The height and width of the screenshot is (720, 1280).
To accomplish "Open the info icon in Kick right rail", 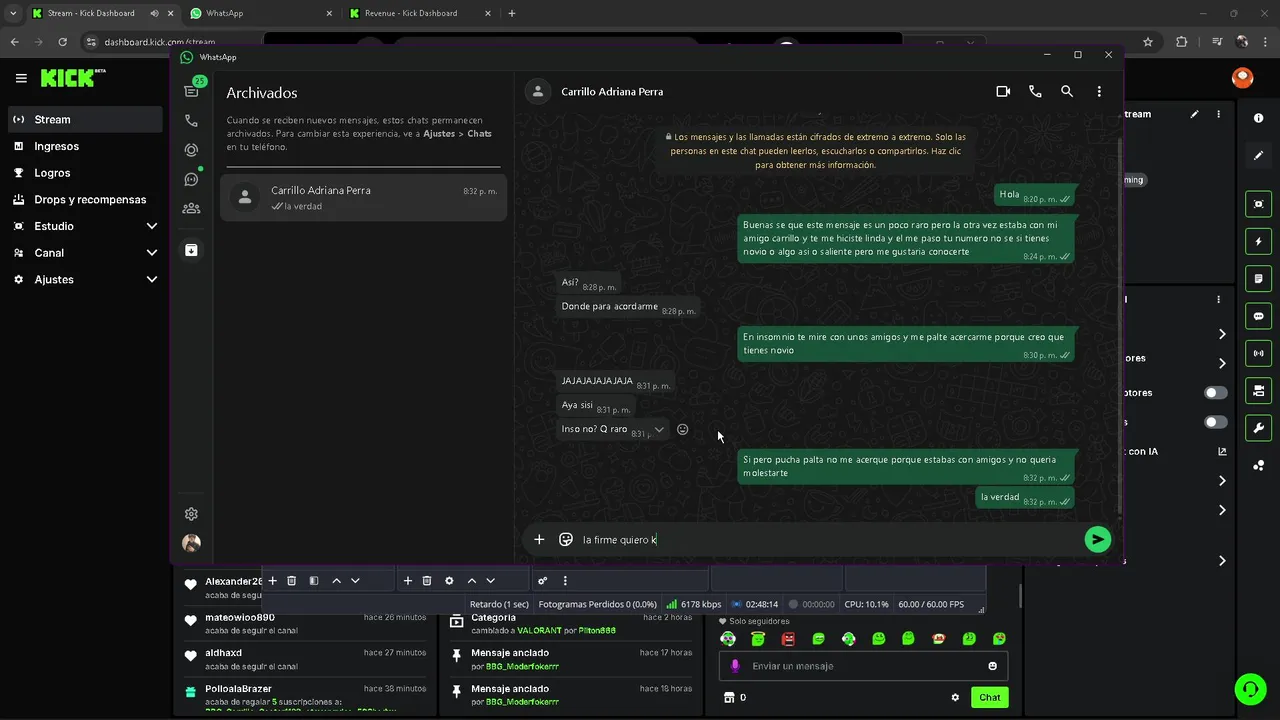I will [x=1258, y=118].
